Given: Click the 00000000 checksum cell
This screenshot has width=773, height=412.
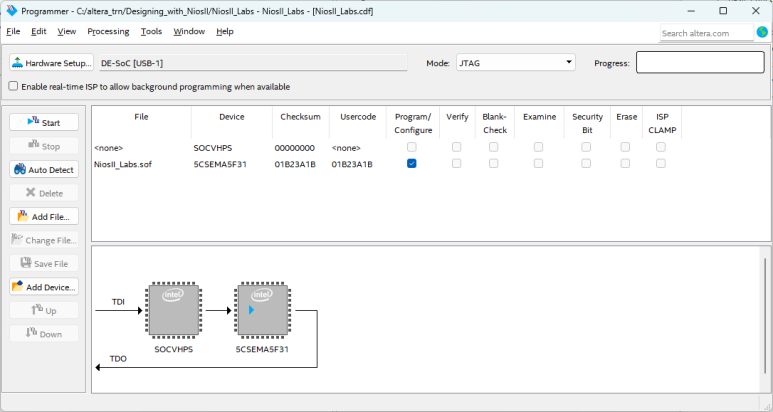Looking at the screenshot, I should (294, 148).
